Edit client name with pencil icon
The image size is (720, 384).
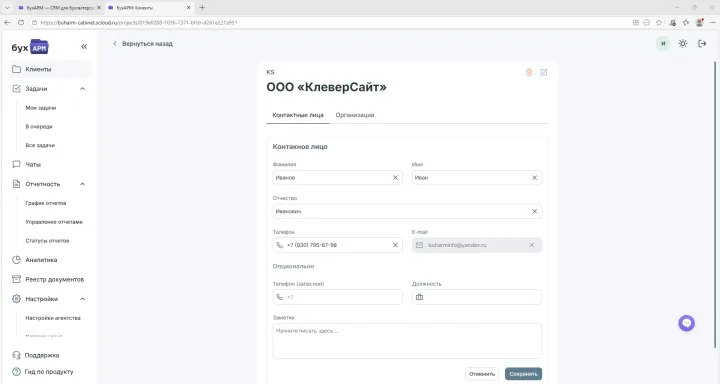(544, 72)
